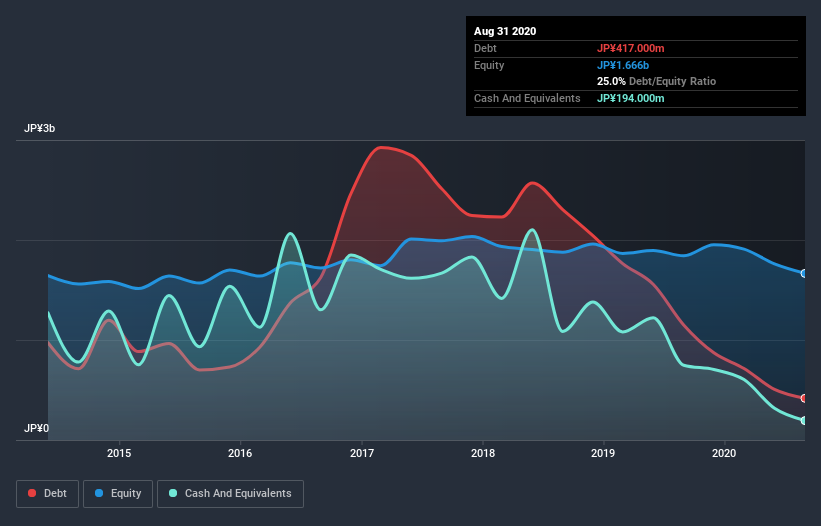Click the 2018 x-axis label
Screen dimensions: 821x526
(x=483, y=453)
